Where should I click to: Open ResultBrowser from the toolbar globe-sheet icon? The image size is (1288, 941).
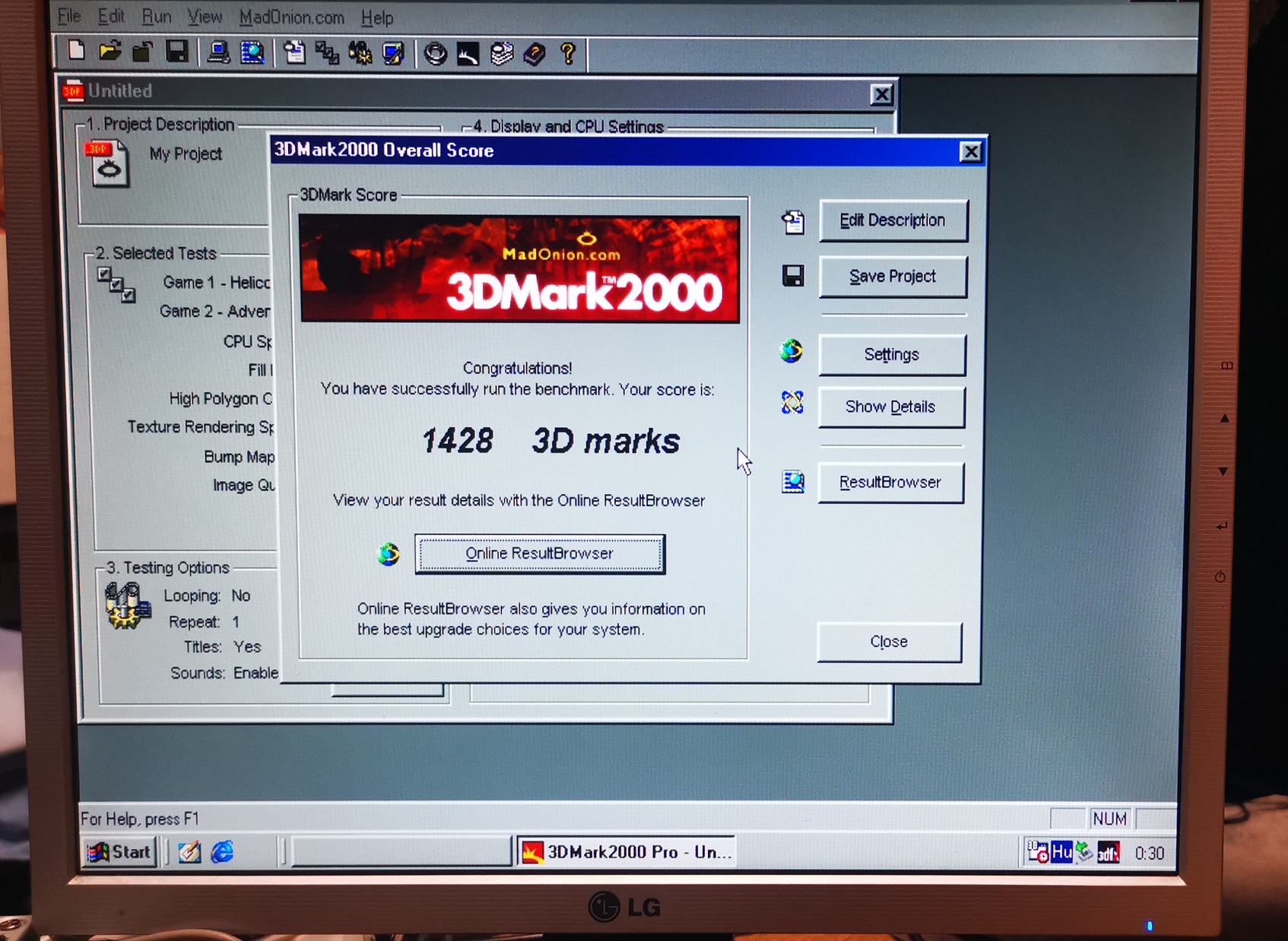[x=252, y=52]
